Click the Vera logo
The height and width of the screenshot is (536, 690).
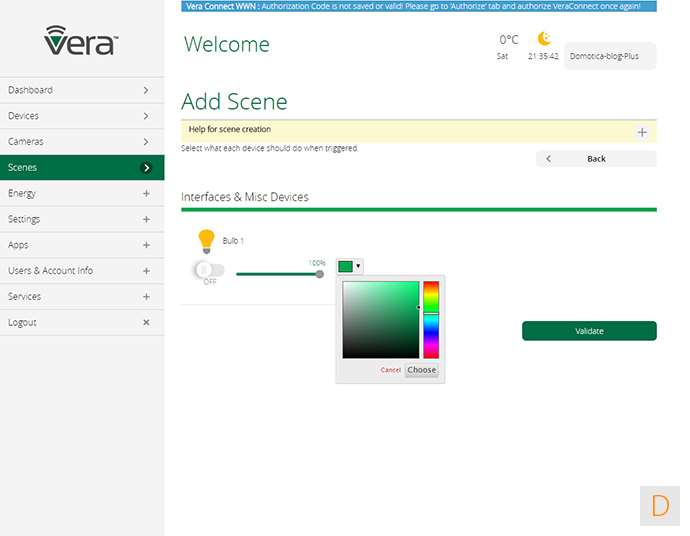click(81, 40)
